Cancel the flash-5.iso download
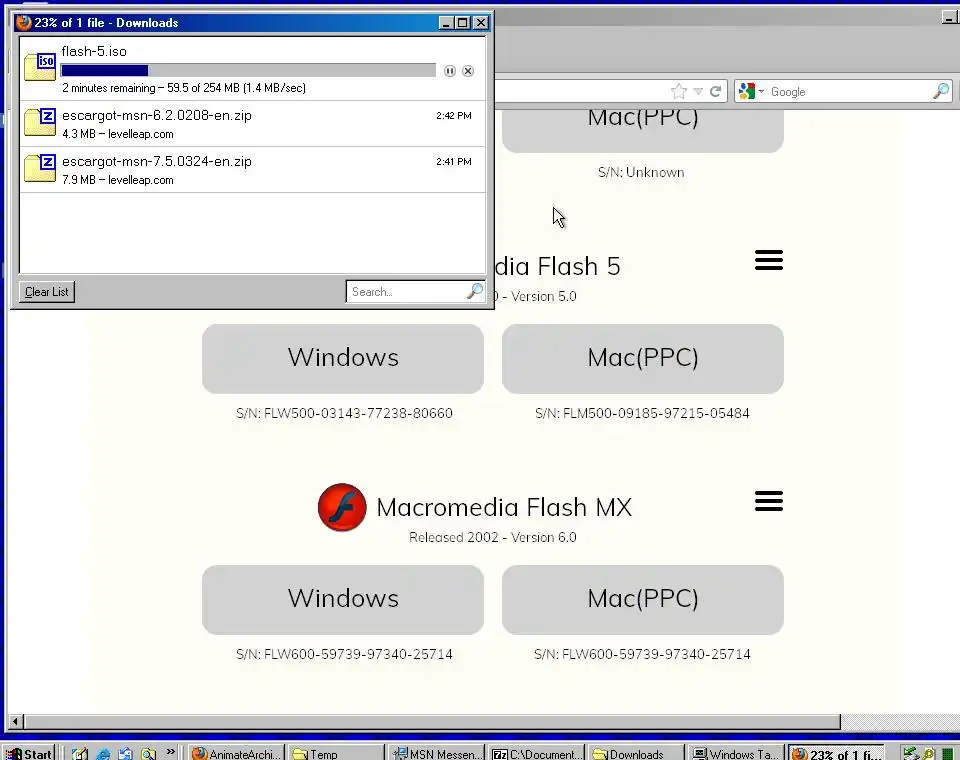Viewport: 960px width, 760px height. (x=468, y=71)
